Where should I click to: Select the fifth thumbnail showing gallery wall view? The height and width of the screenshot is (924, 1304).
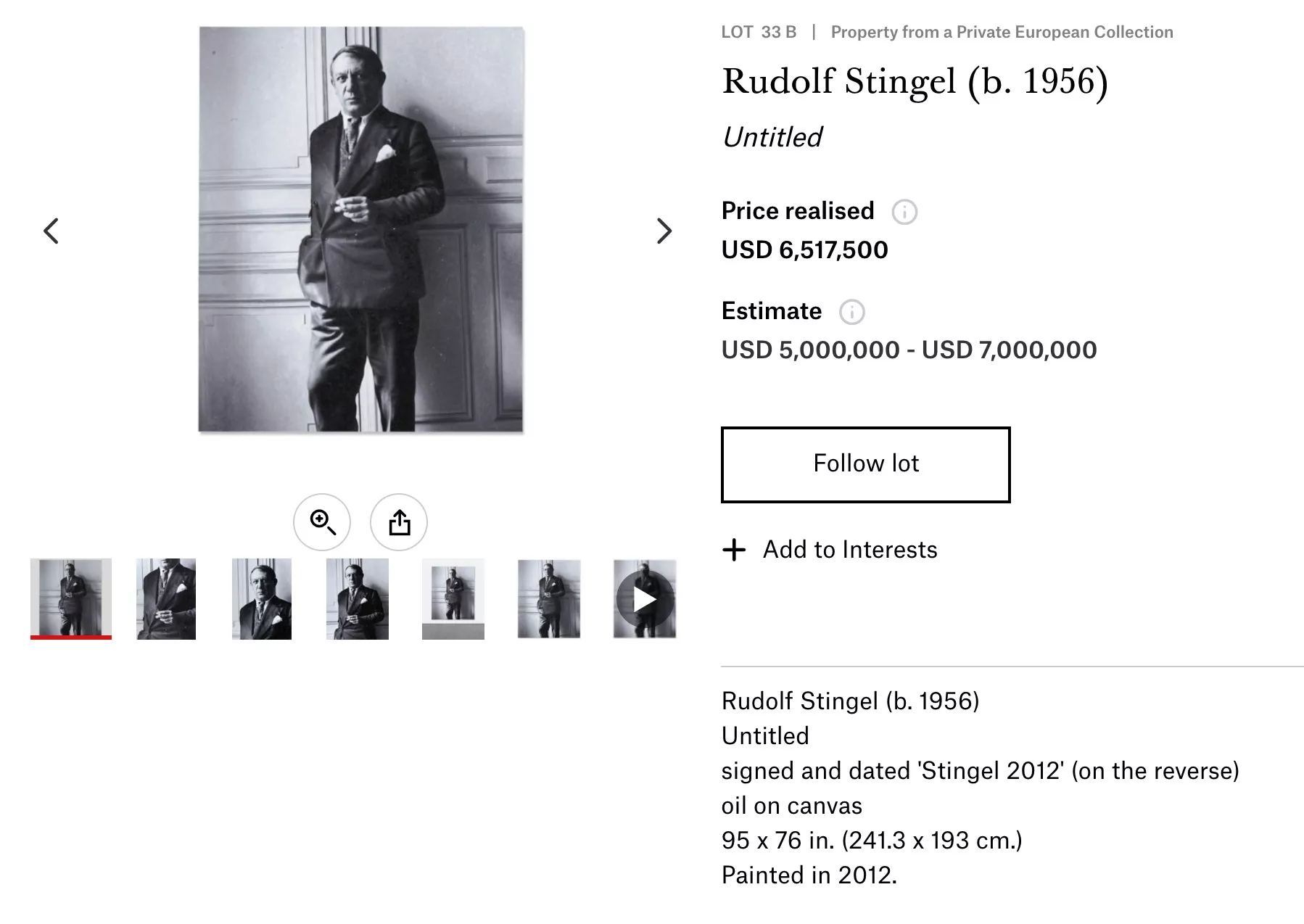point(453,599)
